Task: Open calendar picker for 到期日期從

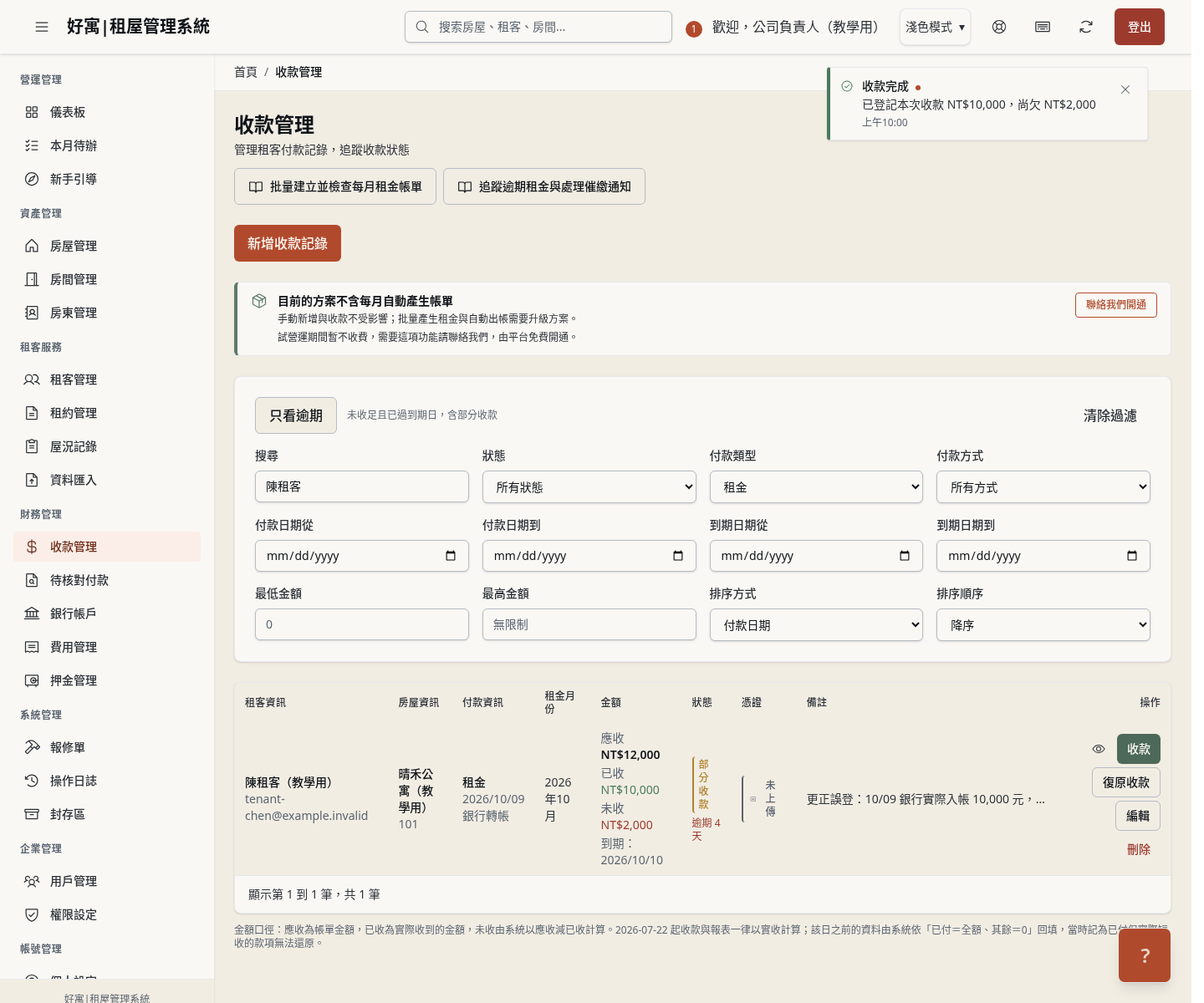Action: [x=905, y=556]
